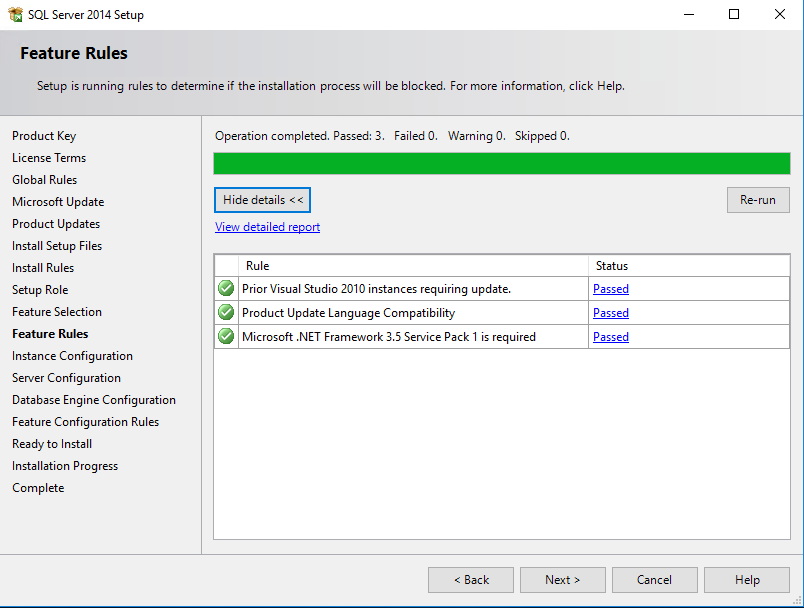Viewport: 804px width, 608px height.
Task: Minimize the SQL Server 2014 Setup window
Action: click(689, 14)
